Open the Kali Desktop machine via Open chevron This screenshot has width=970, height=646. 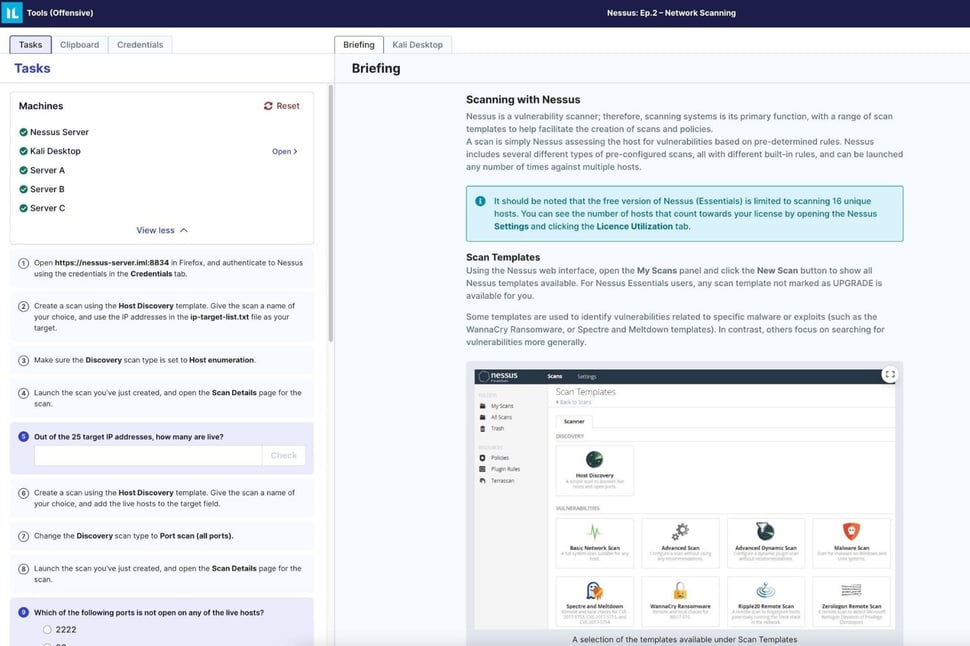(x=285, y=151)
